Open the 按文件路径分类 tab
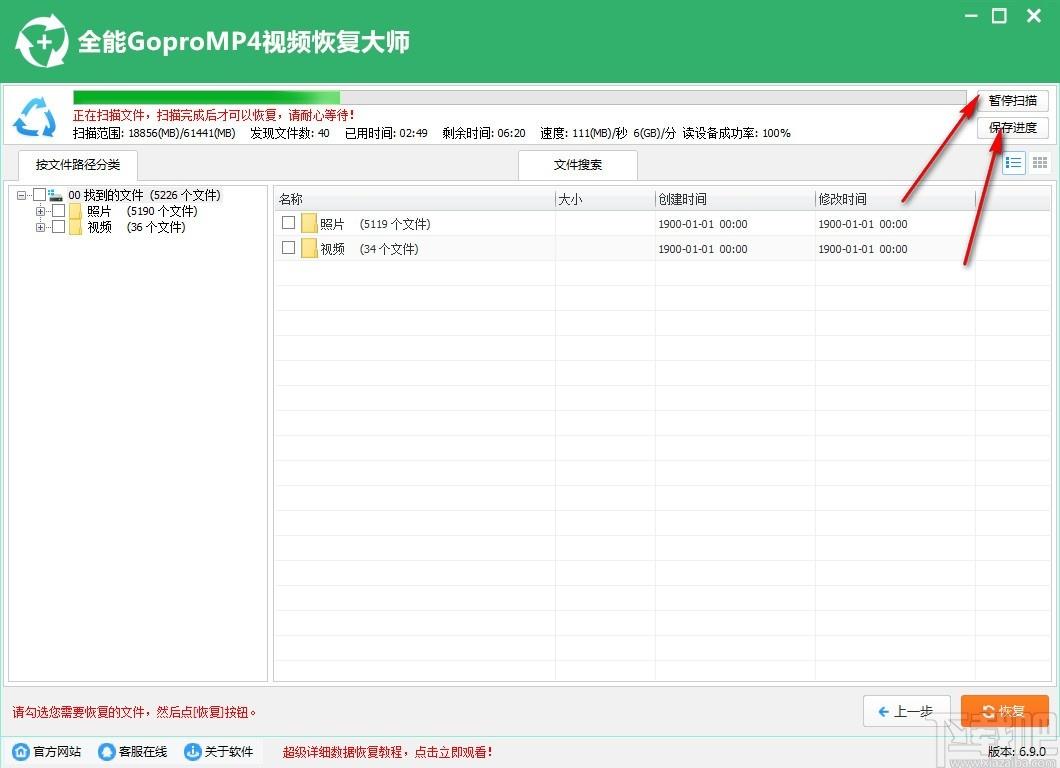This screenshot has height=768, width=1060. [x=78, y=165]
